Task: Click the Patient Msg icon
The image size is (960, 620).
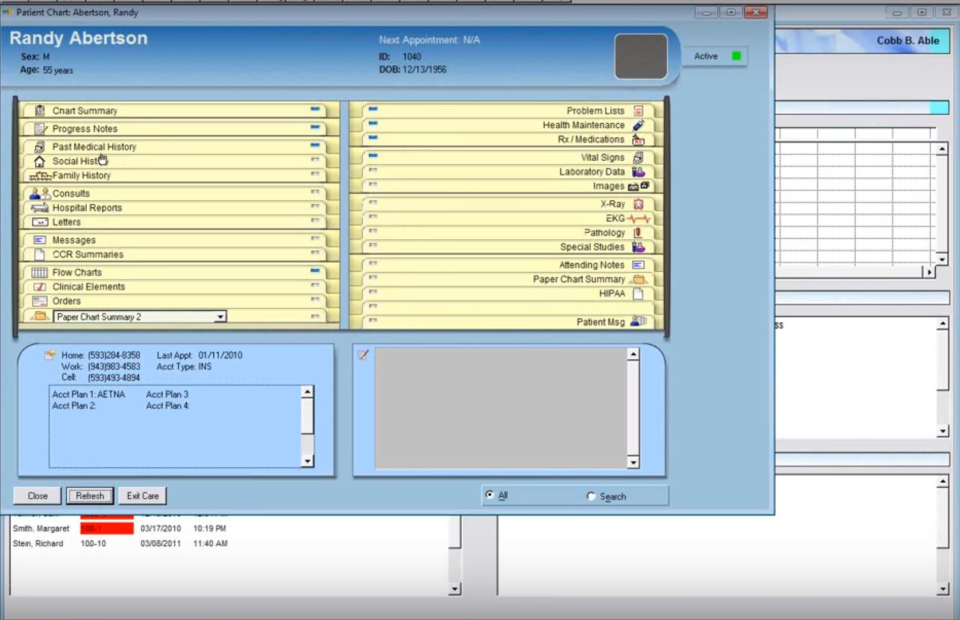Action: point(639,322)
